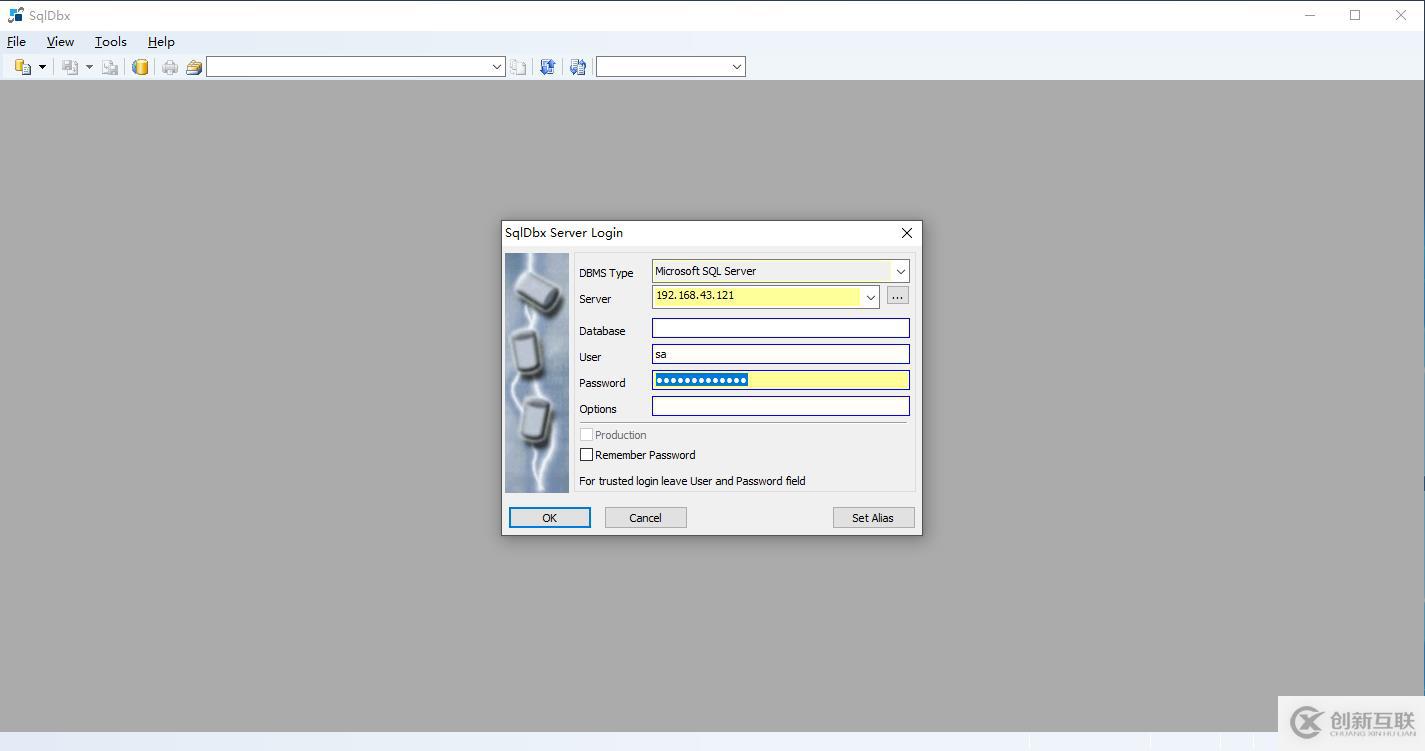Click into the Database field

[781, 328]
